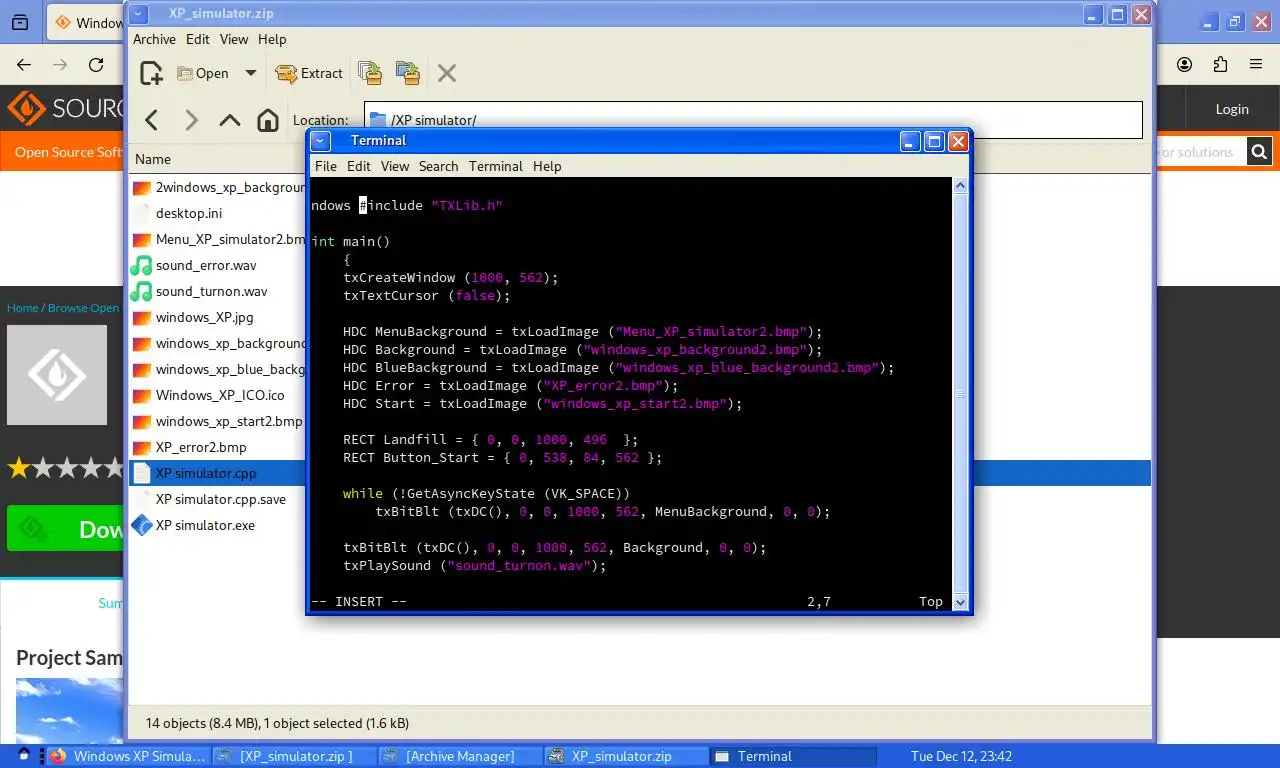The height and width of the screenshot is (768, 1280).
Task: Open Terminal menu in Terminal window
Action: click(x=496, y=166)
